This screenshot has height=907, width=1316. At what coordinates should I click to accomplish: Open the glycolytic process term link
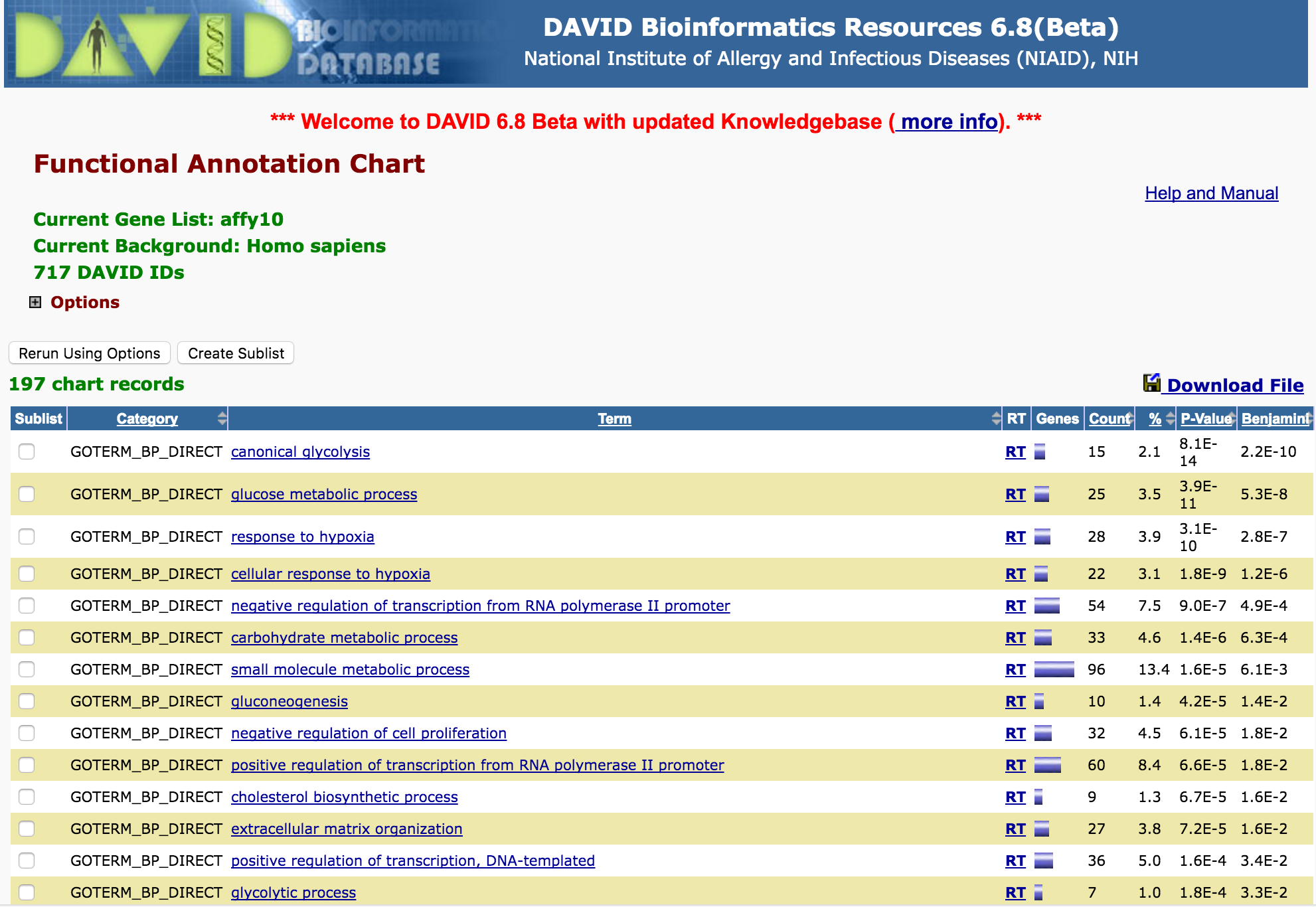tap(293, 892)
